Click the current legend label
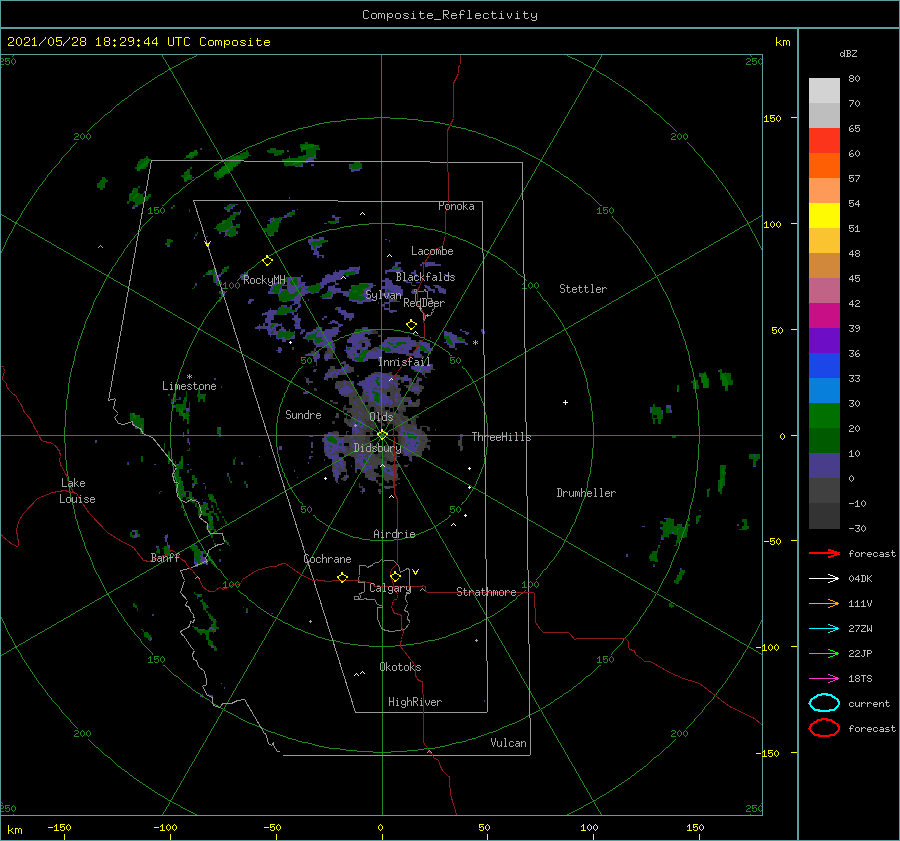Viewport: 900px width, 841px height. (x=869, y=703)
